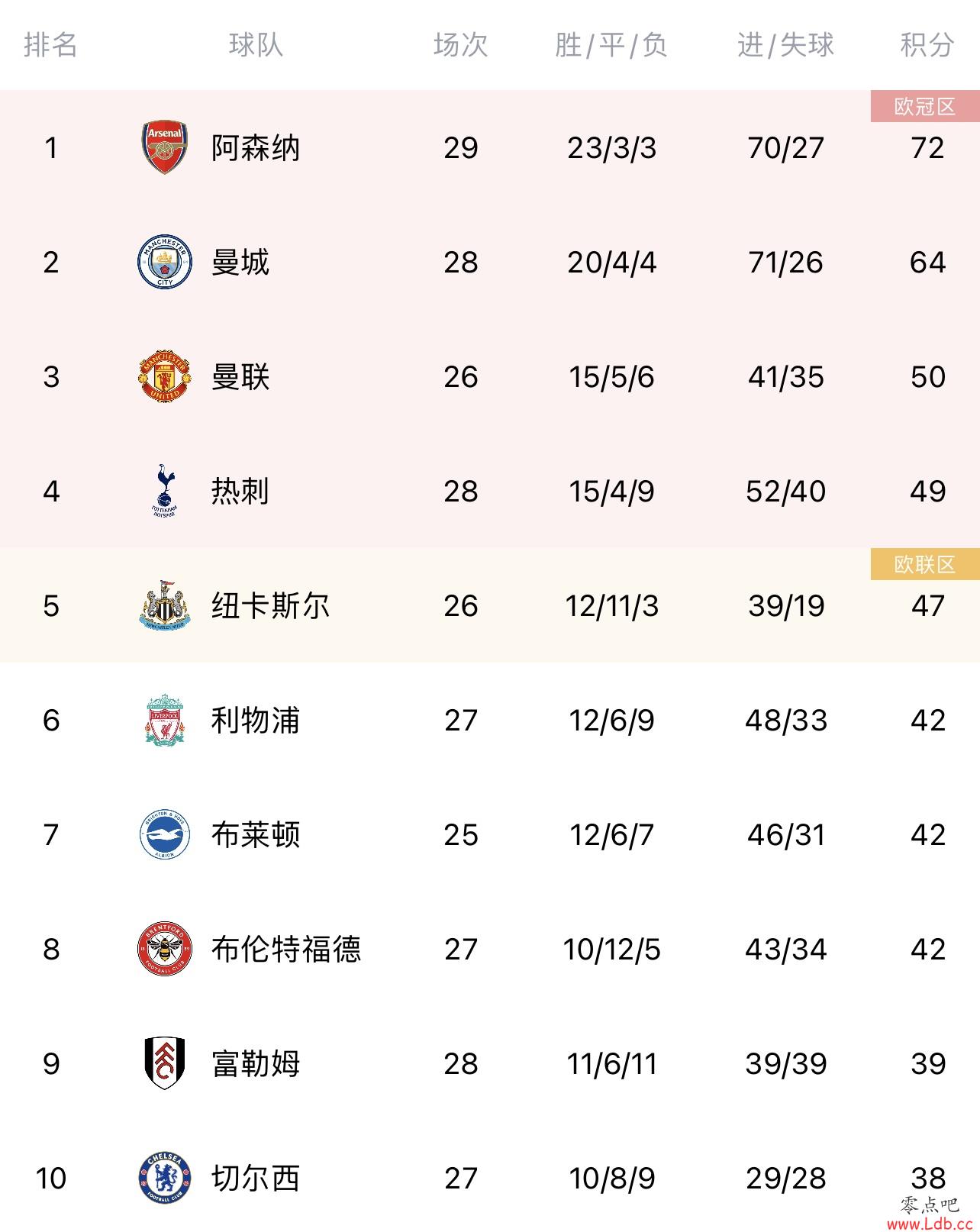This screenshot has height=1232, width=980.
Task: Click the Brighton club crest
Action: (165, 834)
